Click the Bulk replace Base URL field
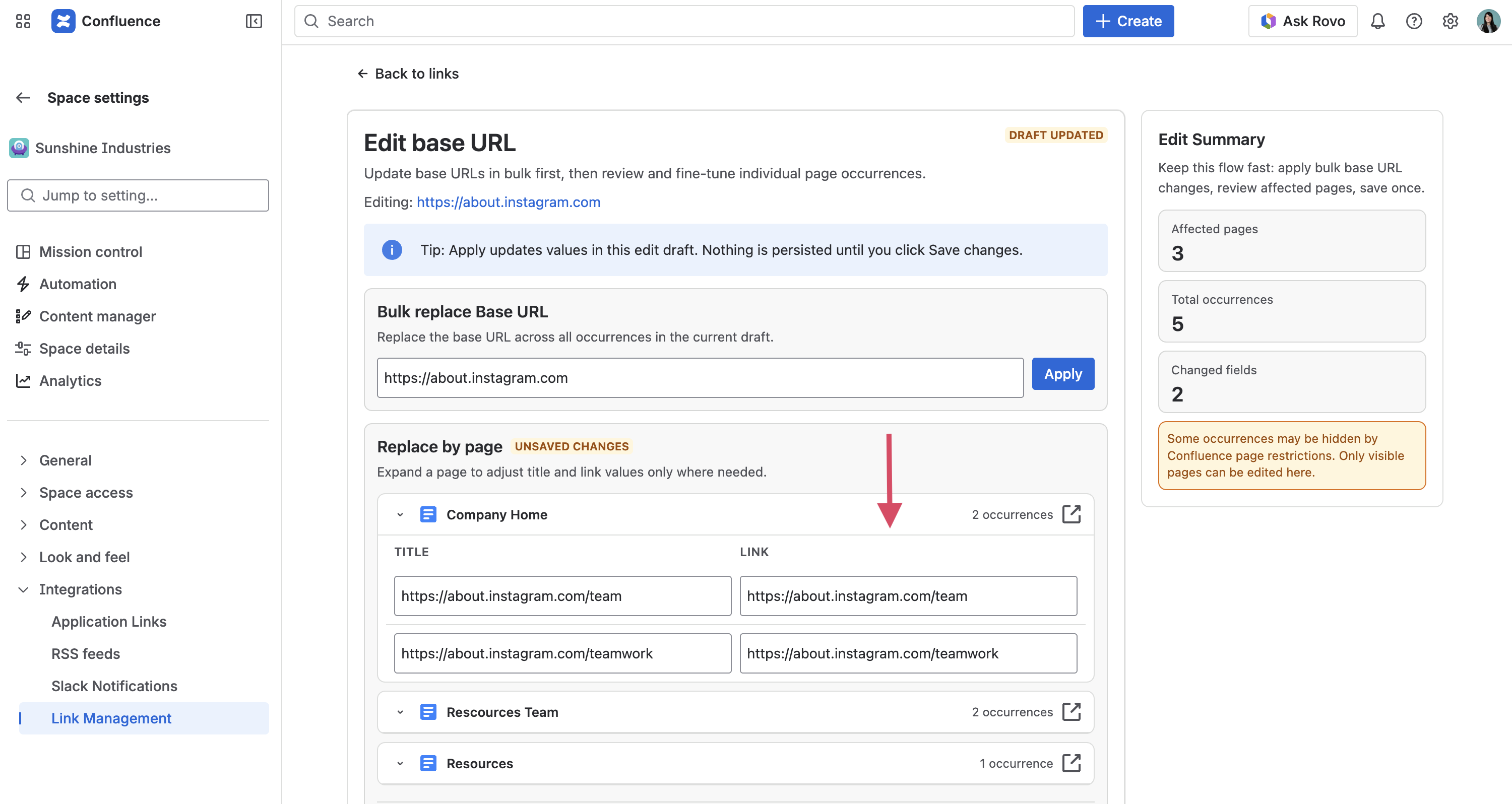1512x804 pixels. [700, 378]
